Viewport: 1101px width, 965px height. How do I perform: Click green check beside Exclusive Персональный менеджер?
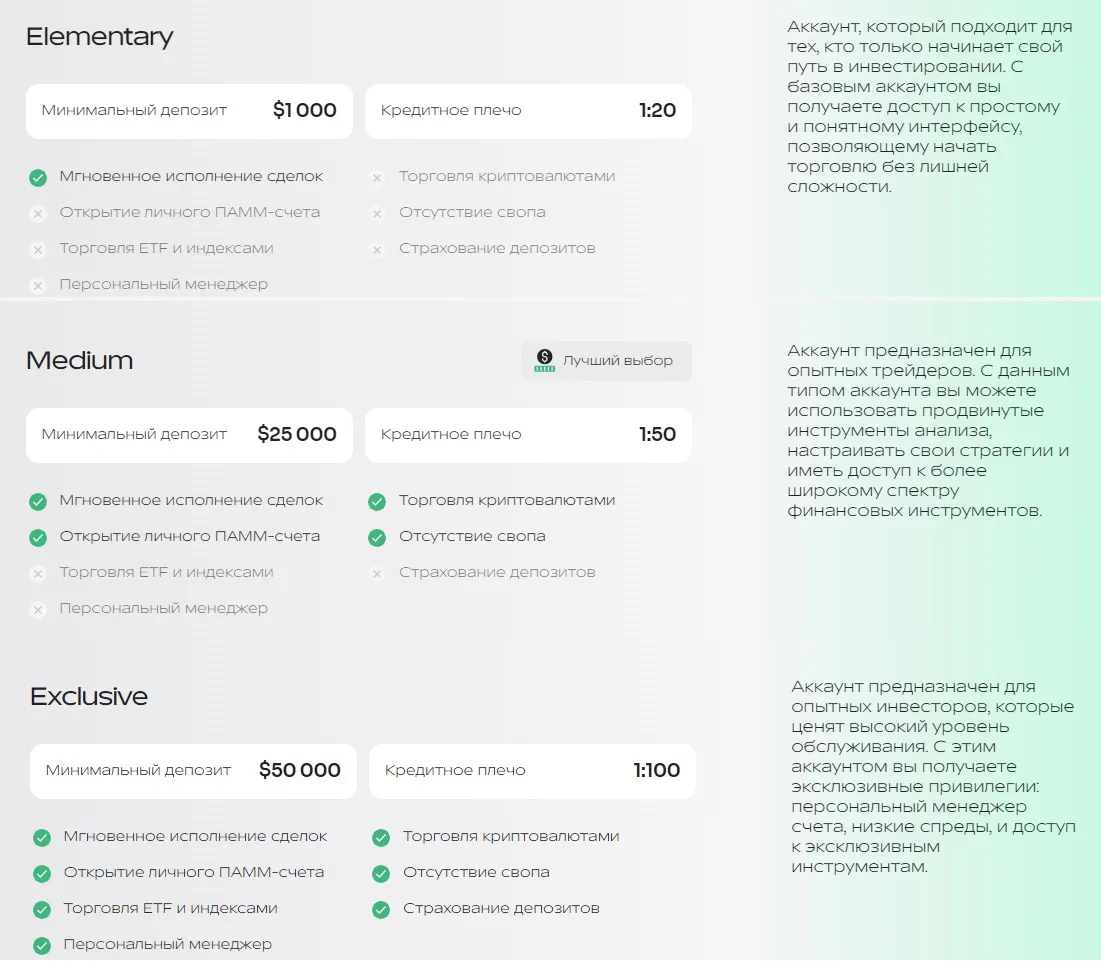[42, 945]
